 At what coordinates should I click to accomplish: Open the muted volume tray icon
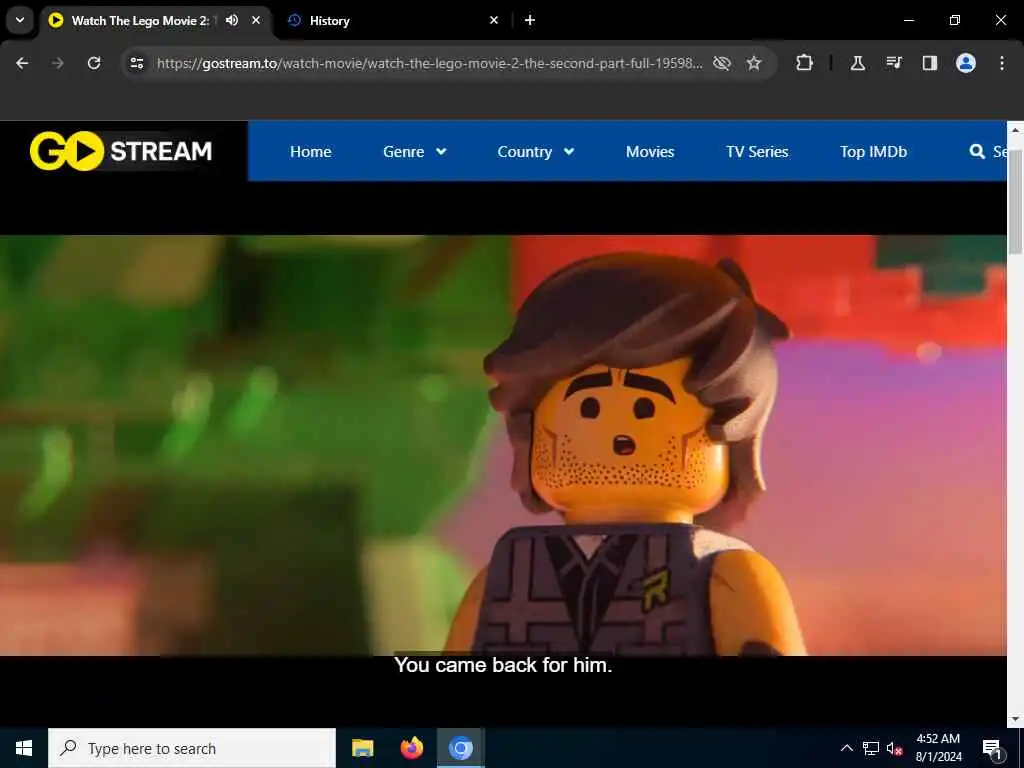(x=895, y=748)
